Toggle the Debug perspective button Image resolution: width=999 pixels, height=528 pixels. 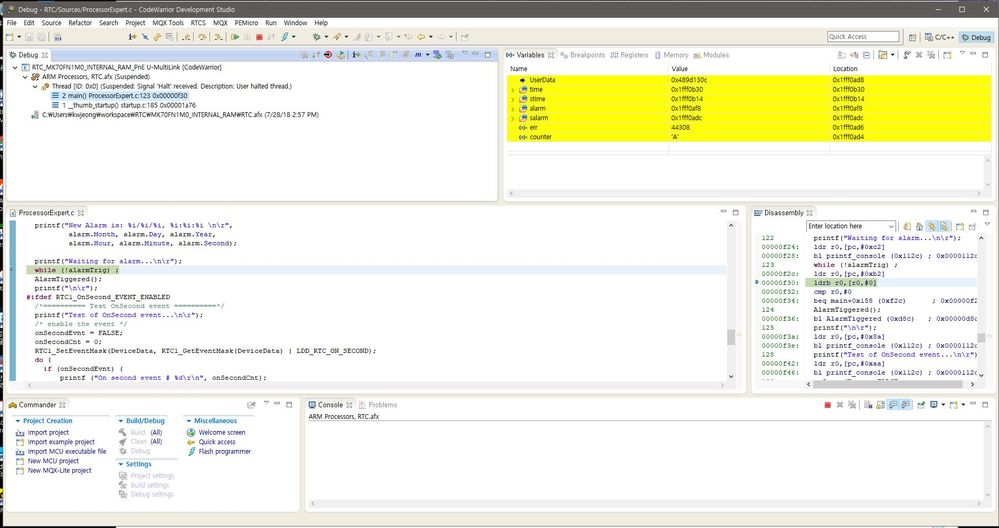point(977,38)
